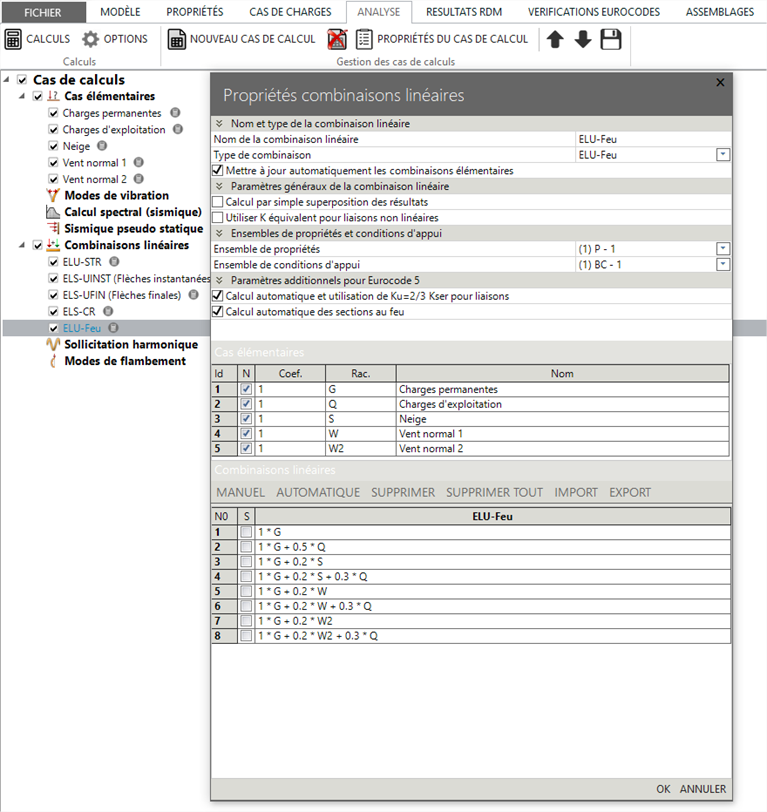Collapse Nom et type de la combinaison section

point(219,124)
